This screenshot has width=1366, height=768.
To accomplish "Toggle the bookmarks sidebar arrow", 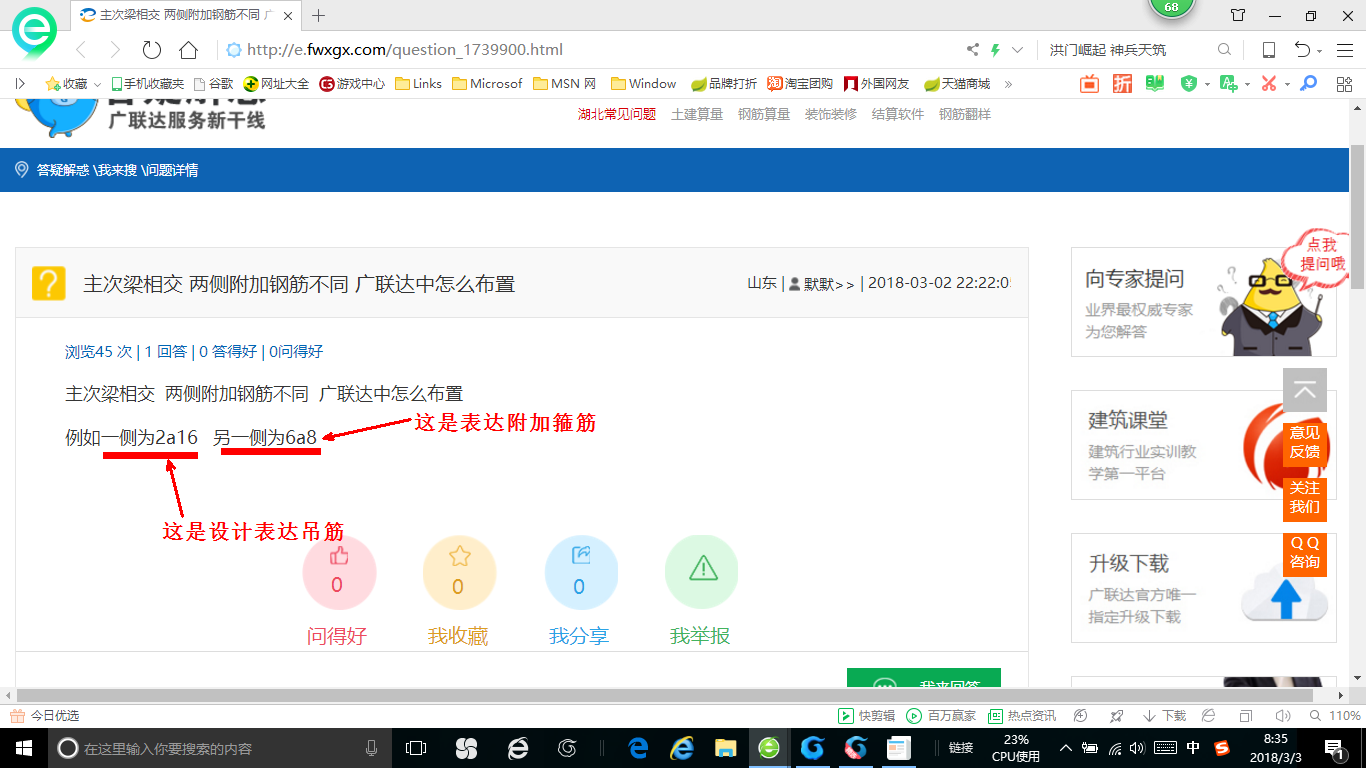I will (20, 84).
